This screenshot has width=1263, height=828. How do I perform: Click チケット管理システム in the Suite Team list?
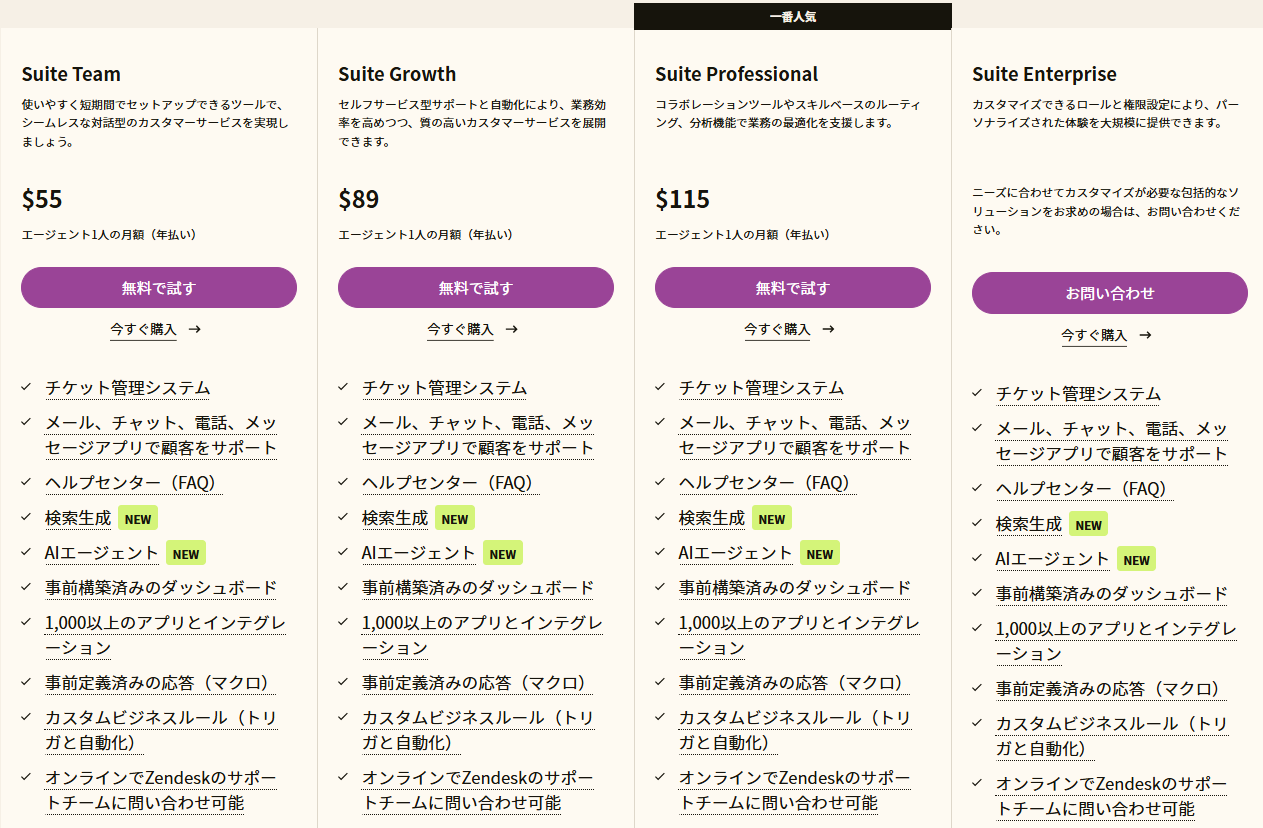(x=127, y=388)
